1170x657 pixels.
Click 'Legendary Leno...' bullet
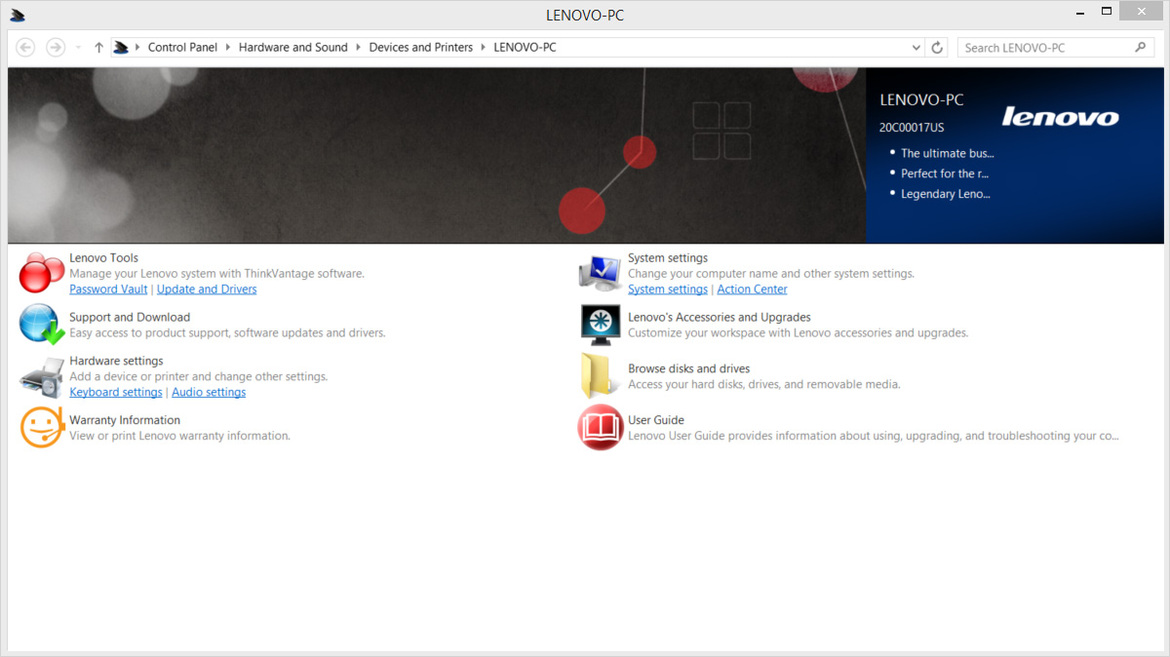pyautogui.click(x=945, y=194)
